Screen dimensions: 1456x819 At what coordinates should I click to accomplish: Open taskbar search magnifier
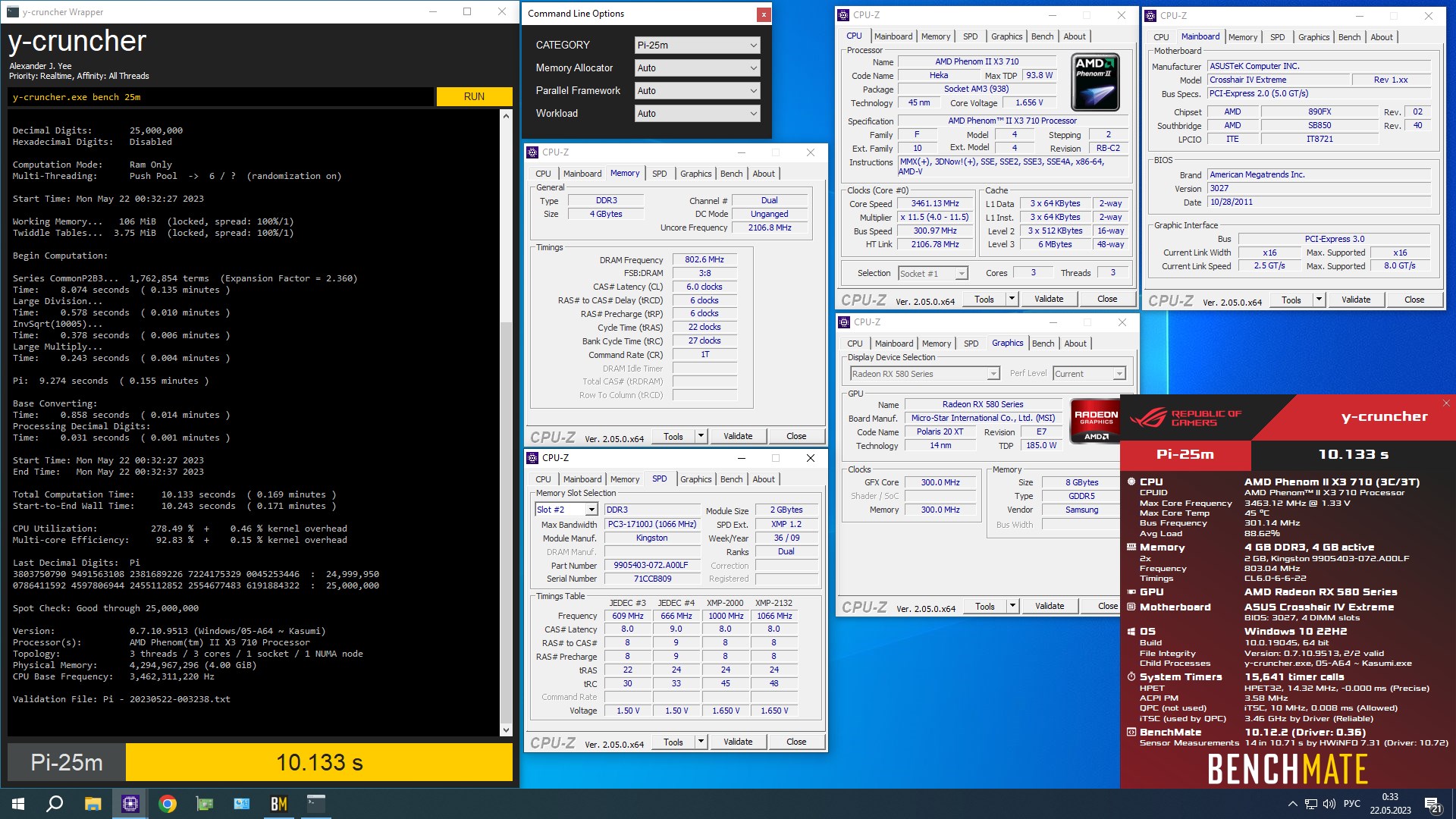coord(55,804)
